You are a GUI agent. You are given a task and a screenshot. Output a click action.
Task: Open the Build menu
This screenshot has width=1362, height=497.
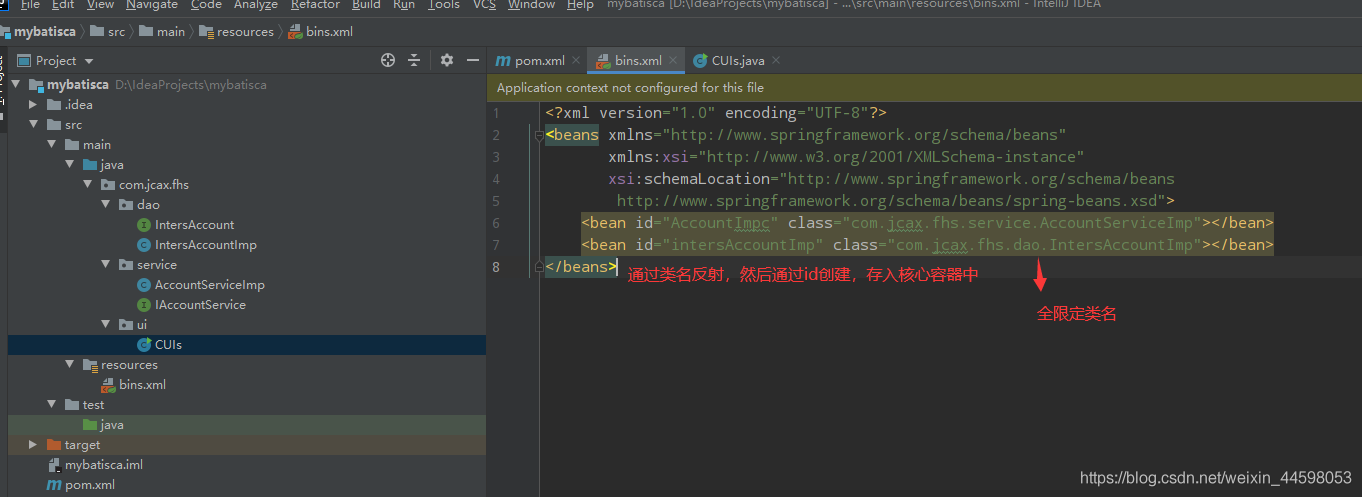click(x=366, y=4)
